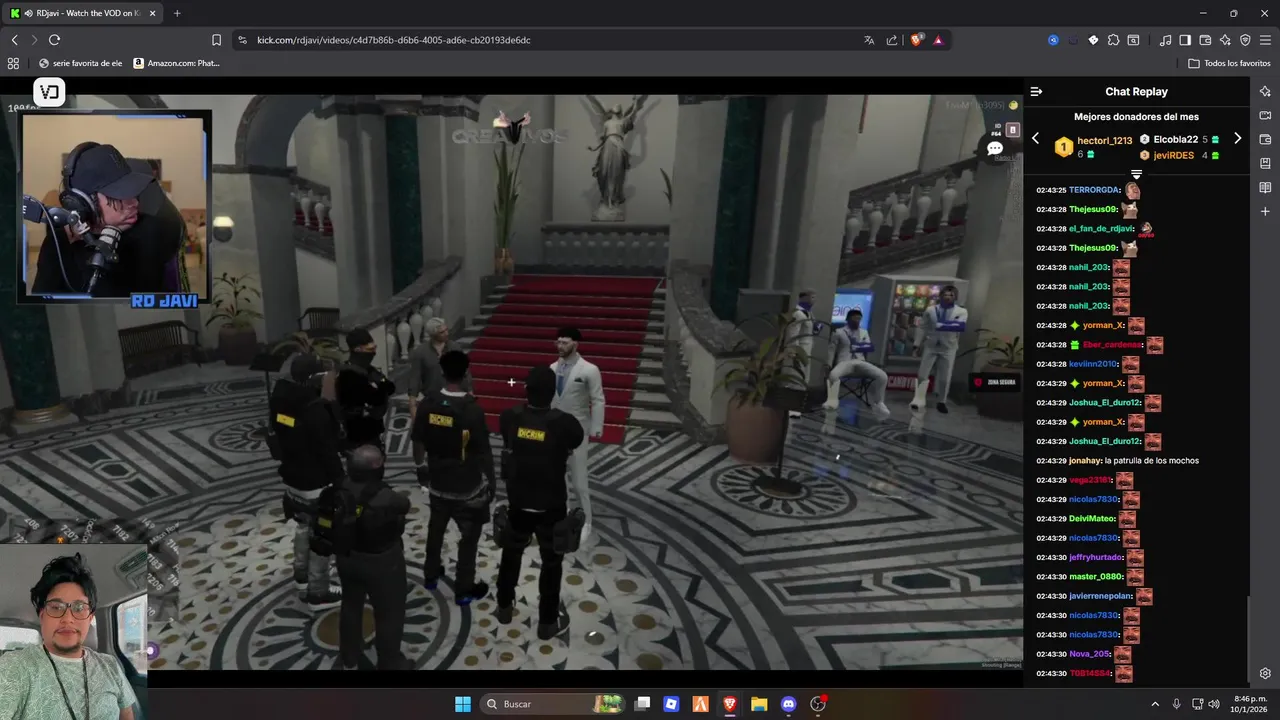This screenshot has height=720, width=1280.
Task: Click TERRORGDA username in chat
Action: [x=1094, y=190]
